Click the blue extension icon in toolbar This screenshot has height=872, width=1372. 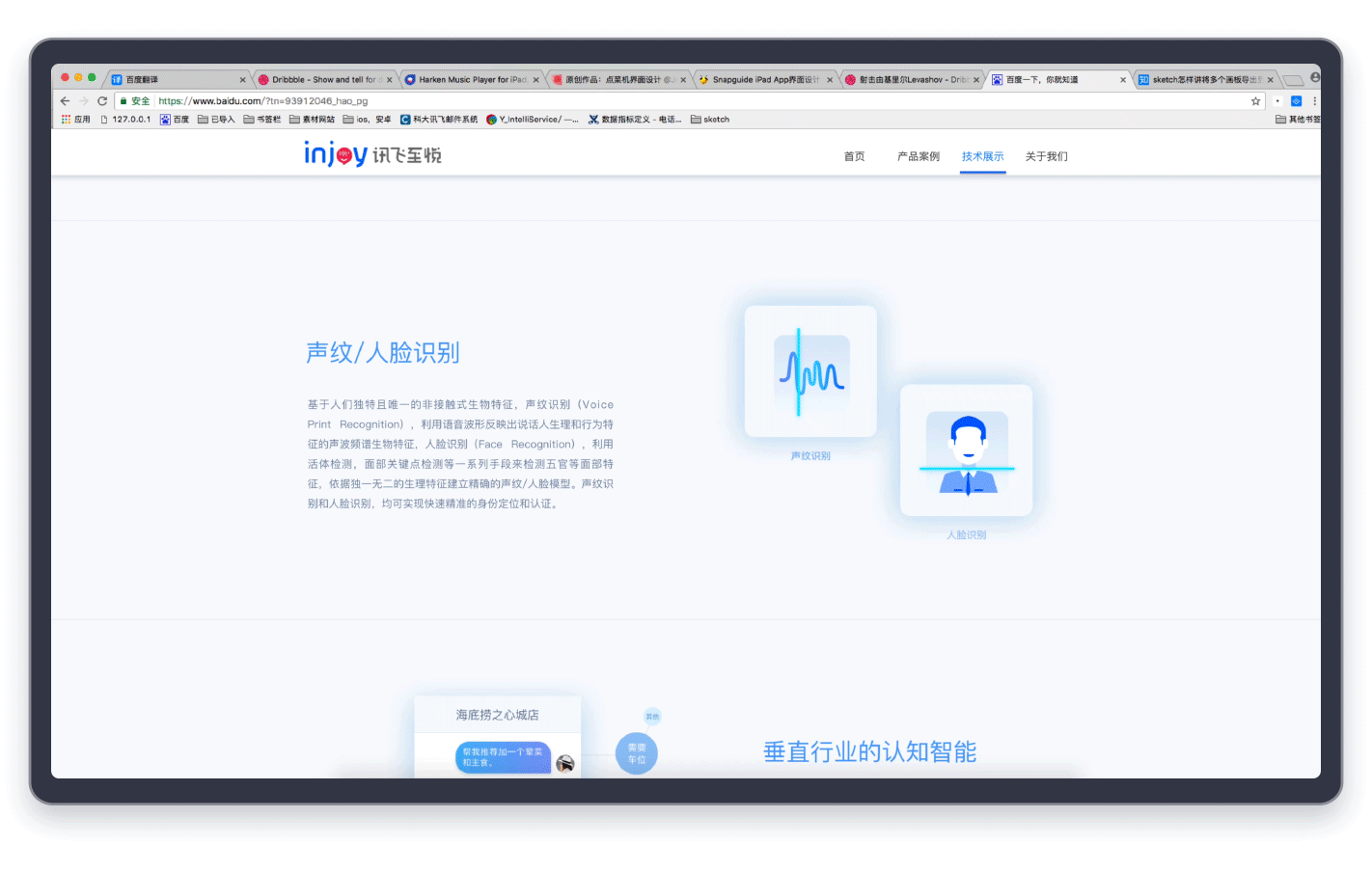1296,101
